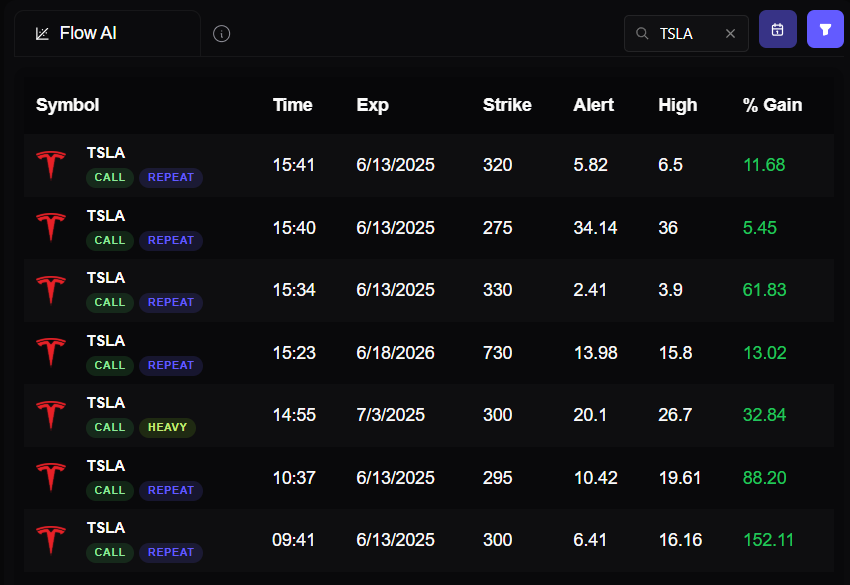The height and width of the screenshot is (585, 850).
Task: Click CALL tag in the 15:41 row
Action: (x=110, y=177)
